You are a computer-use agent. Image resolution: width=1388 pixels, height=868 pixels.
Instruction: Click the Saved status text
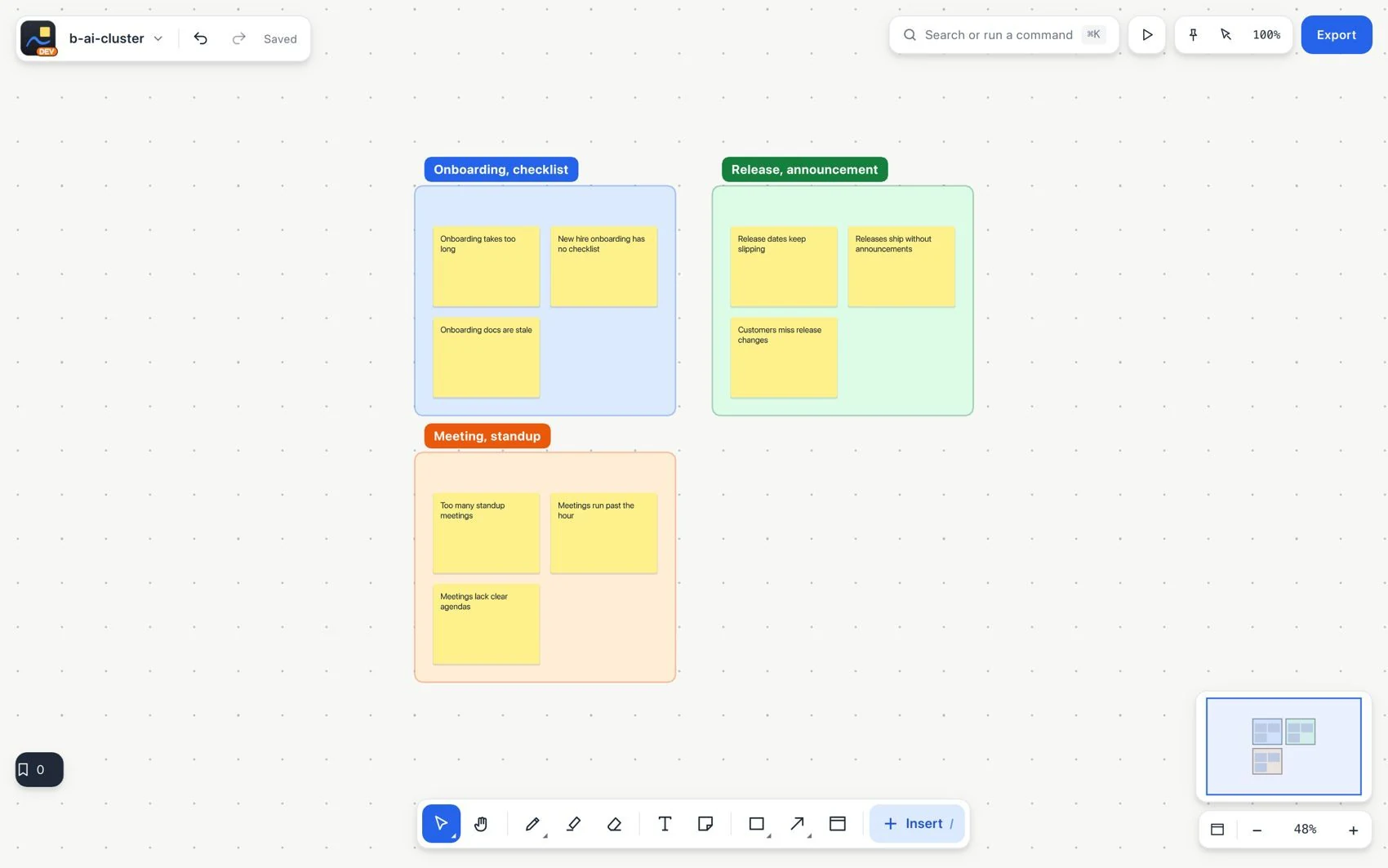point(280,39)
